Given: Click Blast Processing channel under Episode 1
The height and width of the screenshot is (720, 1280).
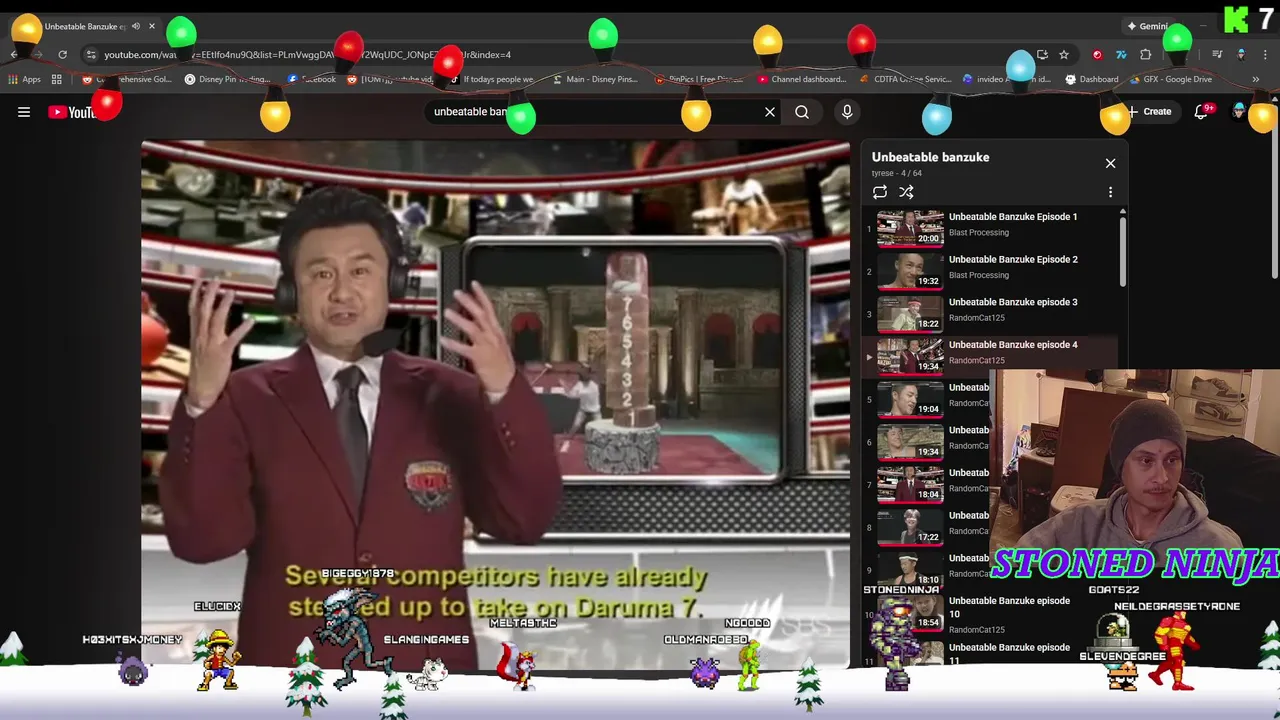Looking at the screenshot, I should [979, 232].
